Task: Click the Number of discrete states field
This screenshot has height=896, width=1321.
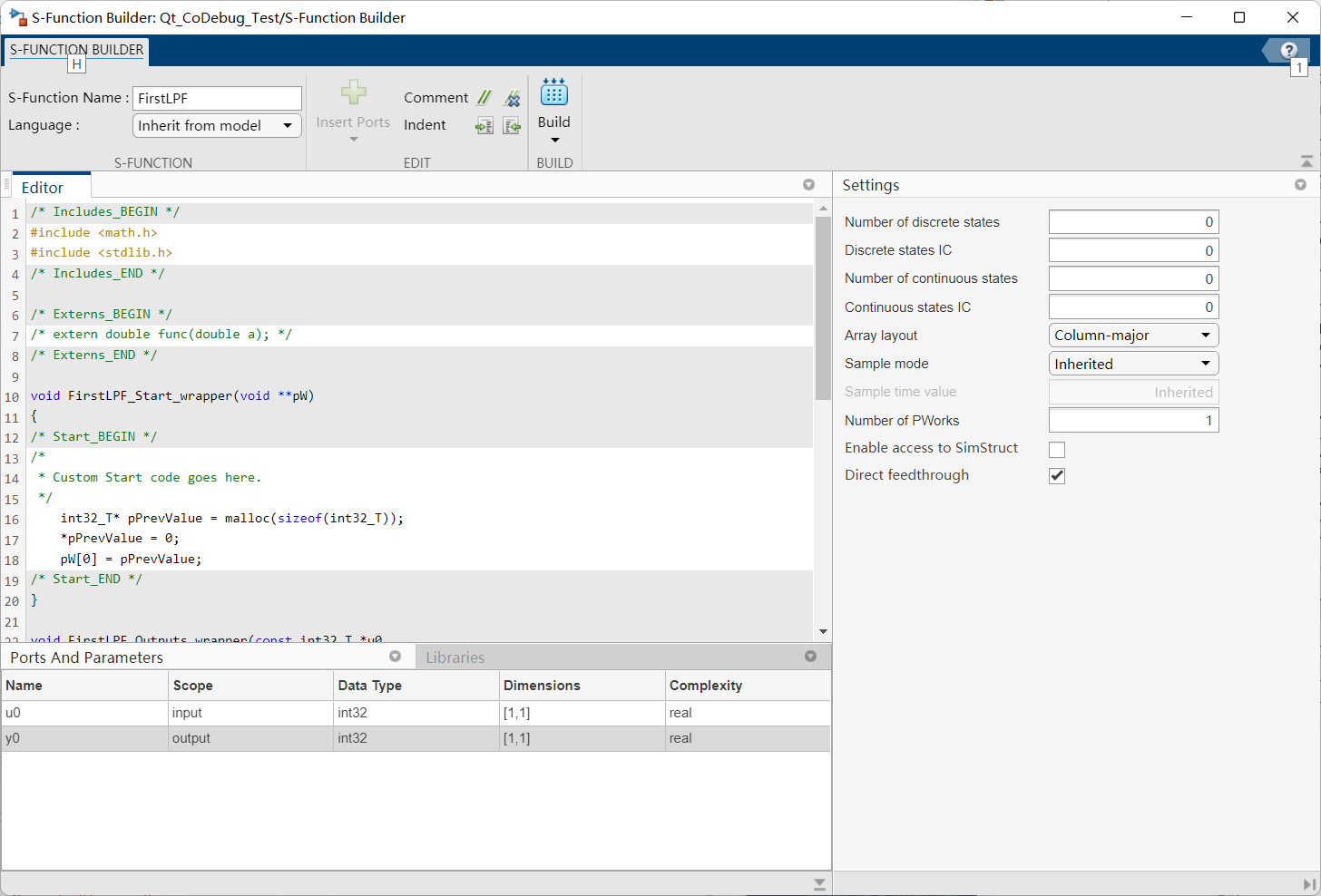Action: pyautogui.click(x=1133, y=222)
